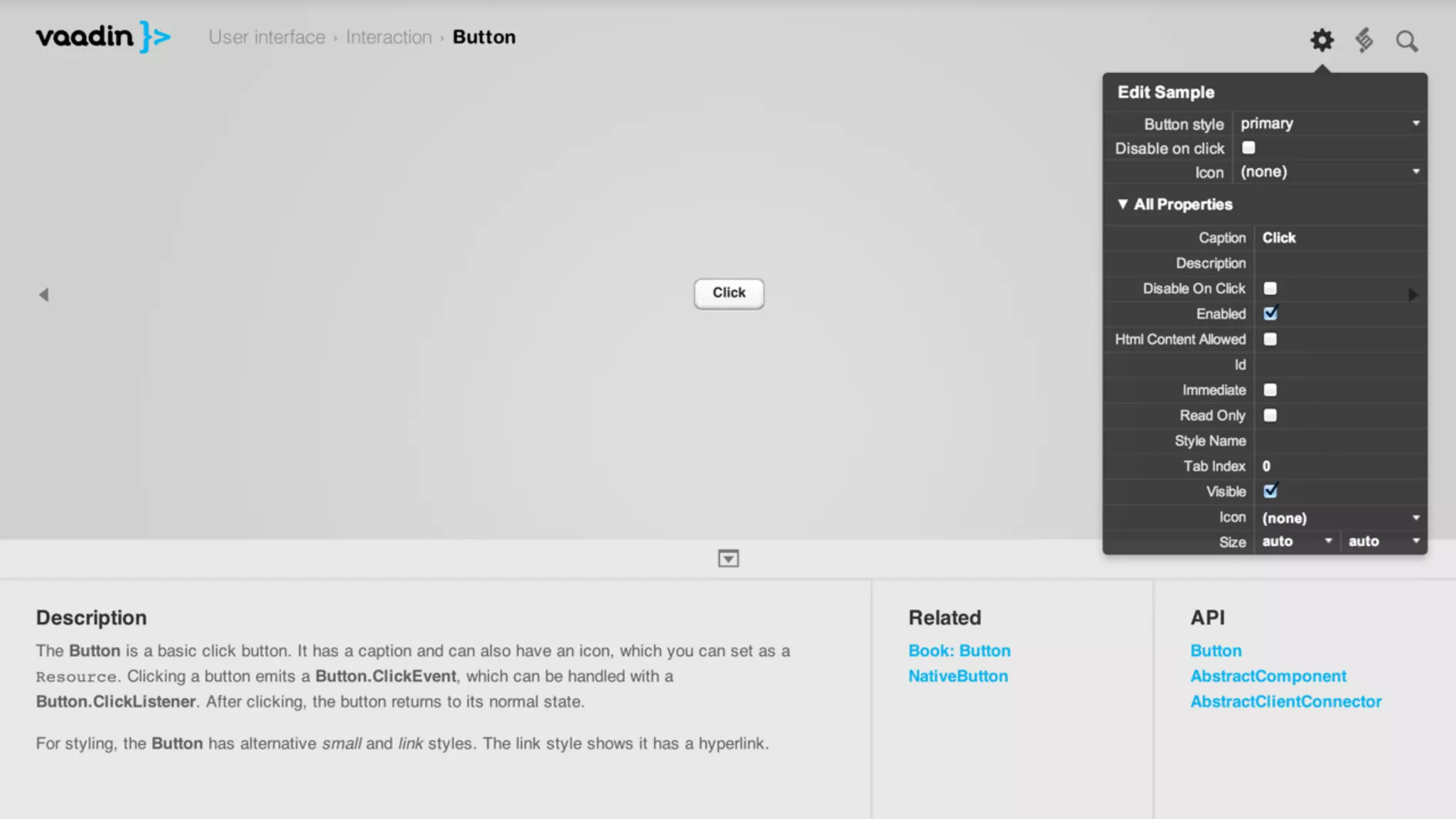Navigate to User interface breadcrumb
The height and width of the screenshot is (819, 1456).
click(267, 37)
